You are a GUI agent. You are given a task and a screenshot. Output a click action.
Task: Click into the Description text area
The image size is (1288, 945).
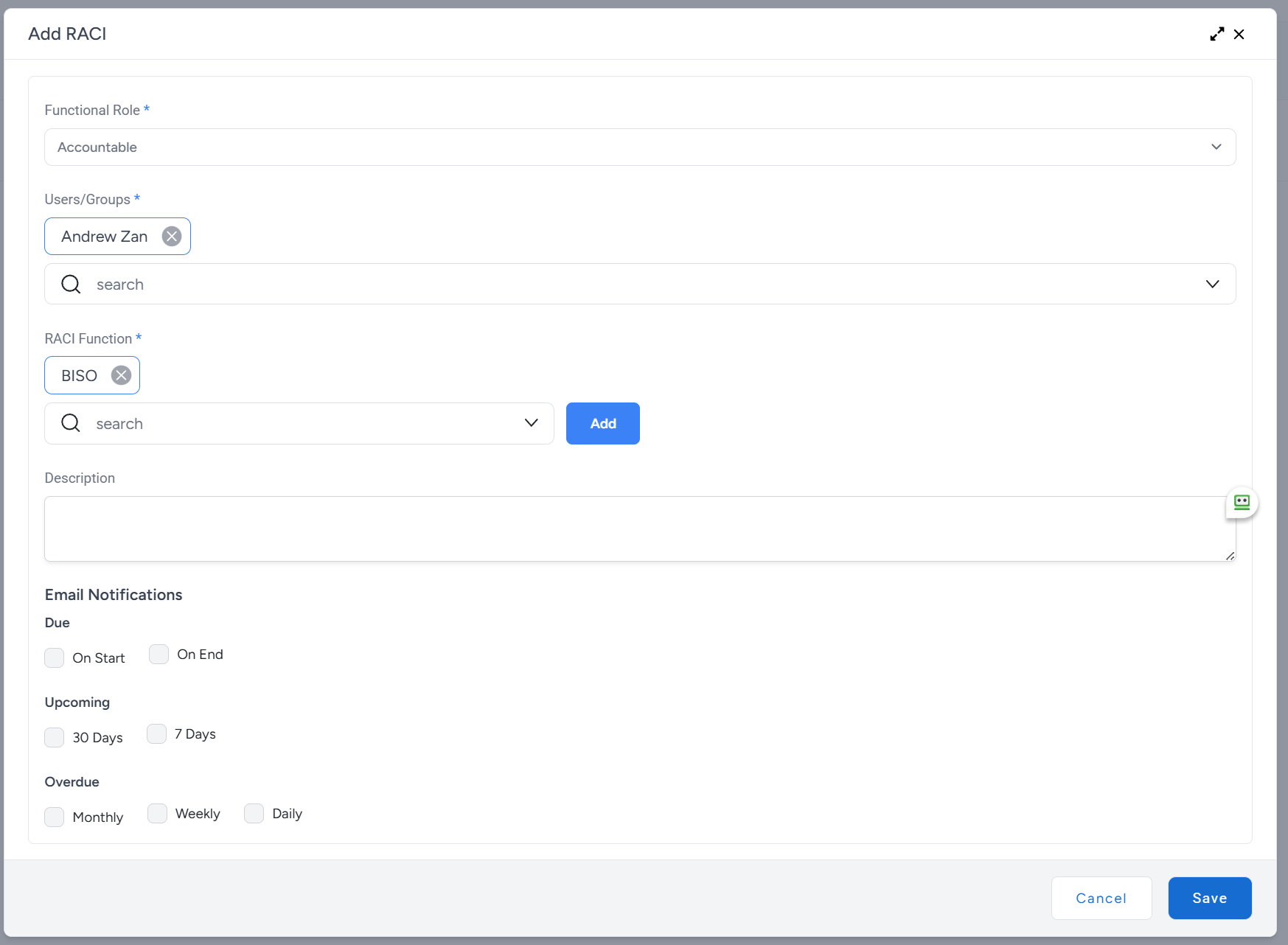pyautogui.click(x=634, y=529)
